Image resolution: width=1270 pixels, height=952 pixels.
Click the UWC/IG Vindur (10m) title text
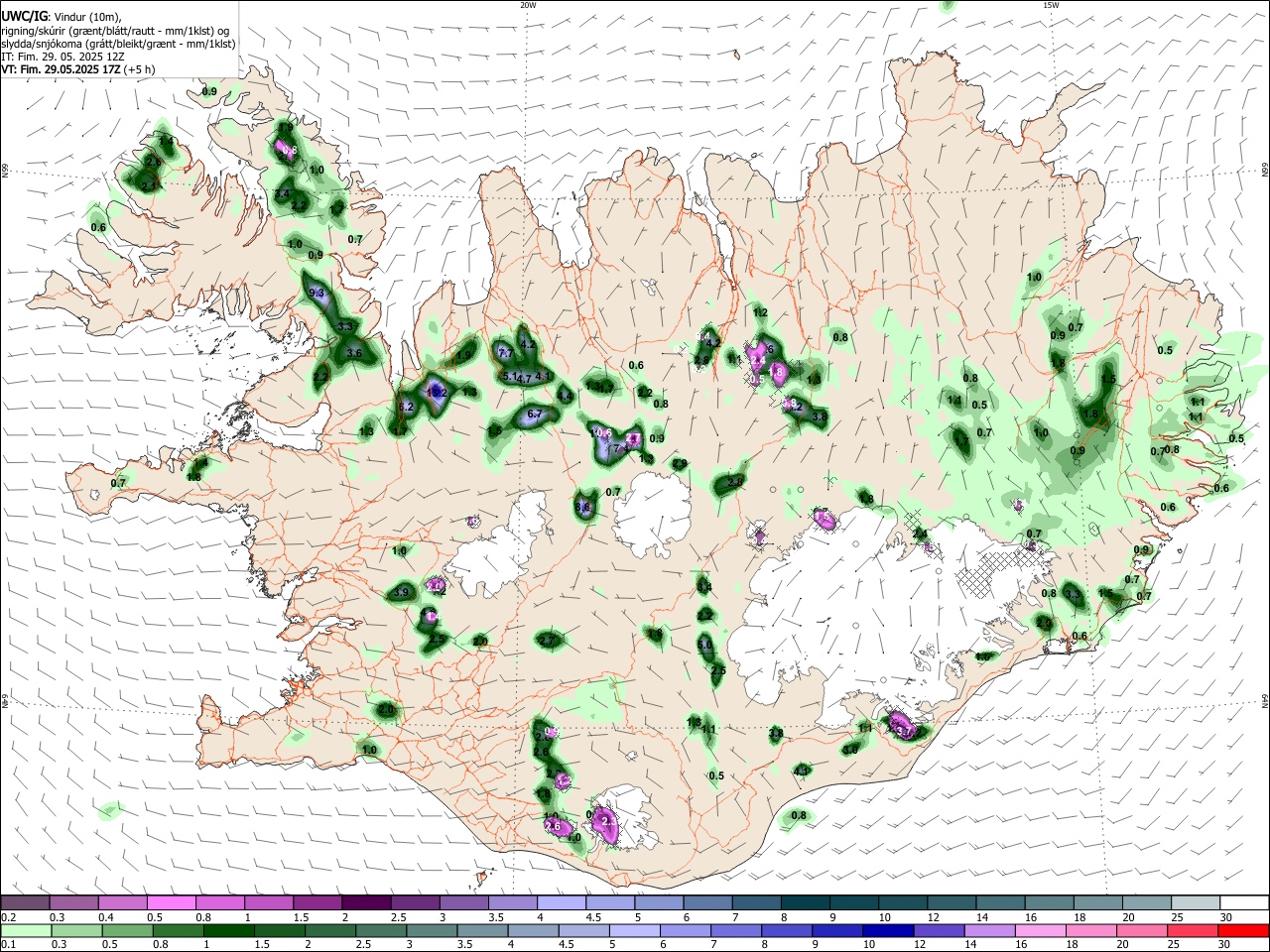coord(62,16)
